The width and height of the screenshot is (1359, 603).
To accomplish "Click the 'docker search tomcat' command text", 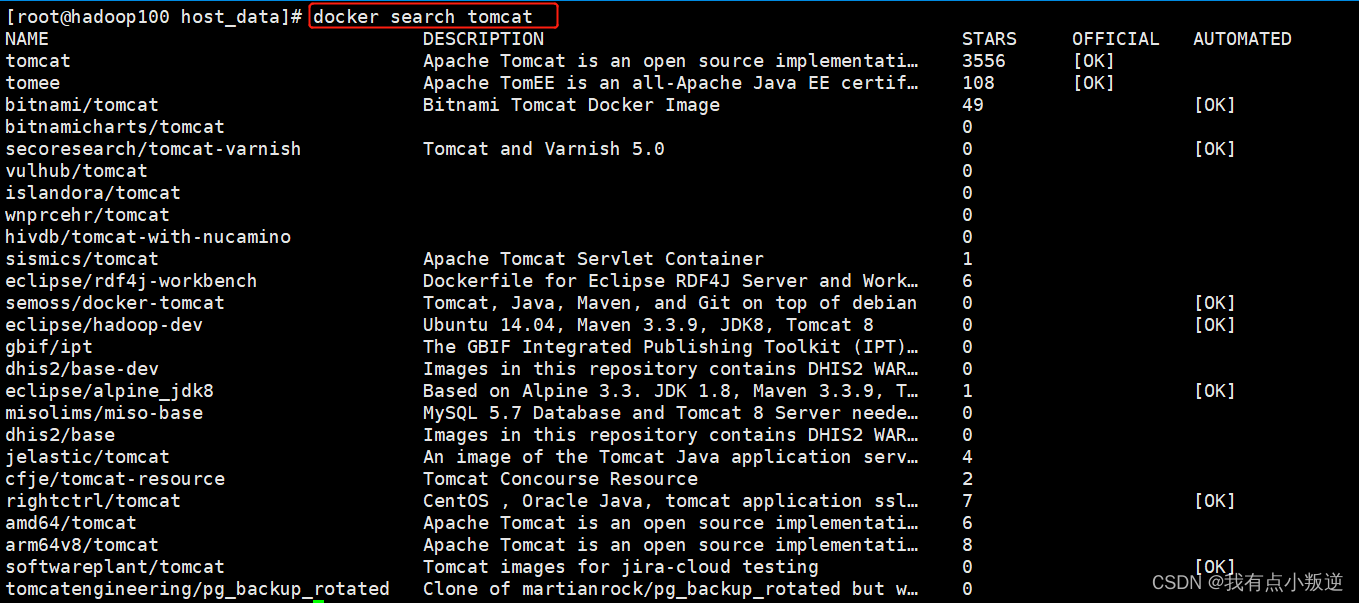I will tap(423, 17).
